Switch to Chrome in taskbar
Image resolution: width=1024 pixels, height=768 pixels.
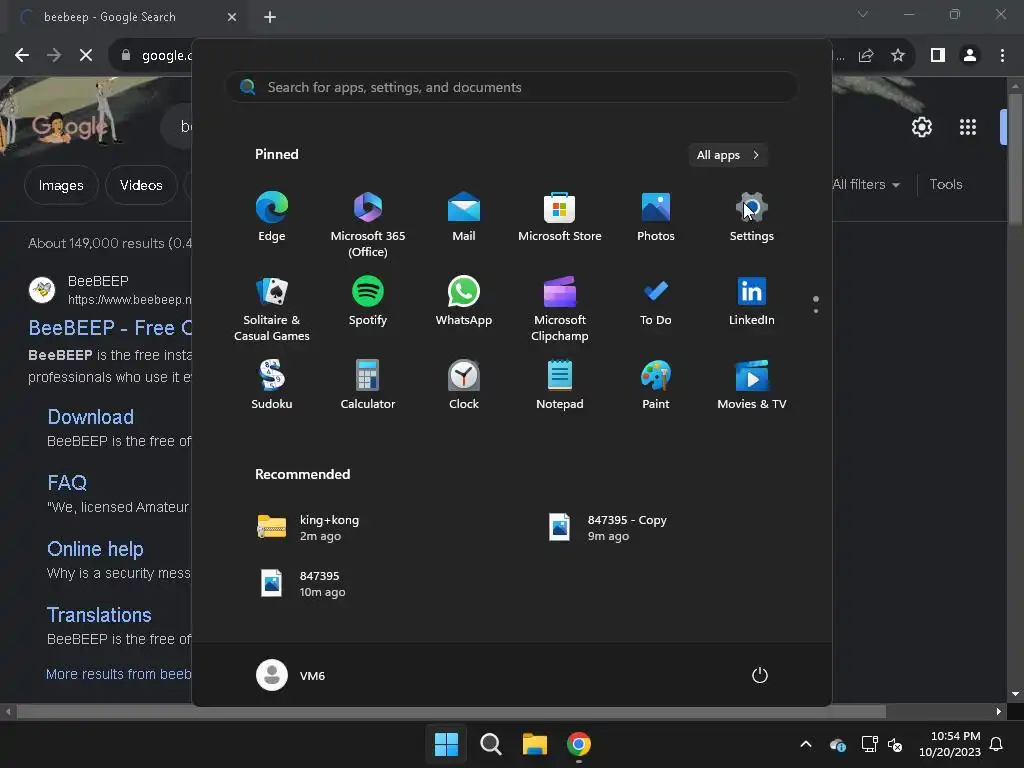[x=579, y=744]
